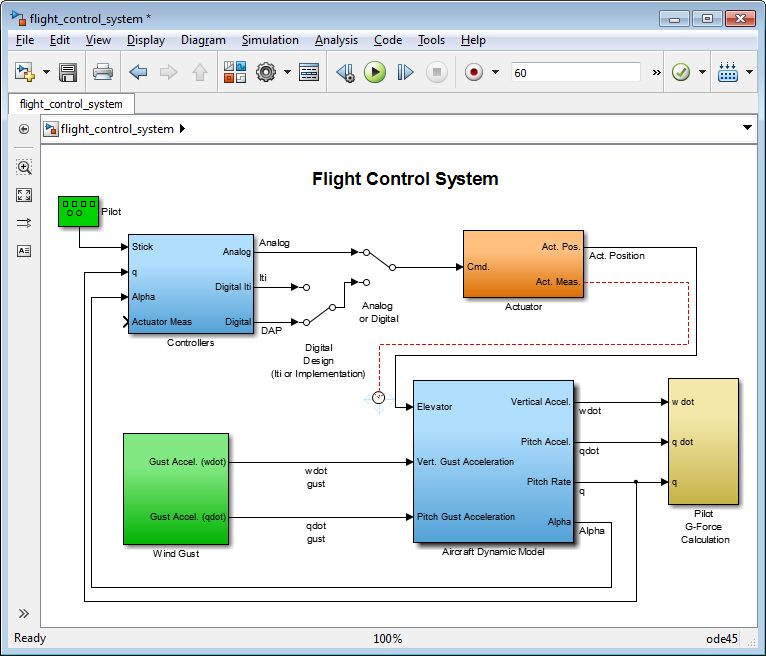Click the simulation stop time field showing 60
This screenshot has width=766, height=656.
(575, 72)
